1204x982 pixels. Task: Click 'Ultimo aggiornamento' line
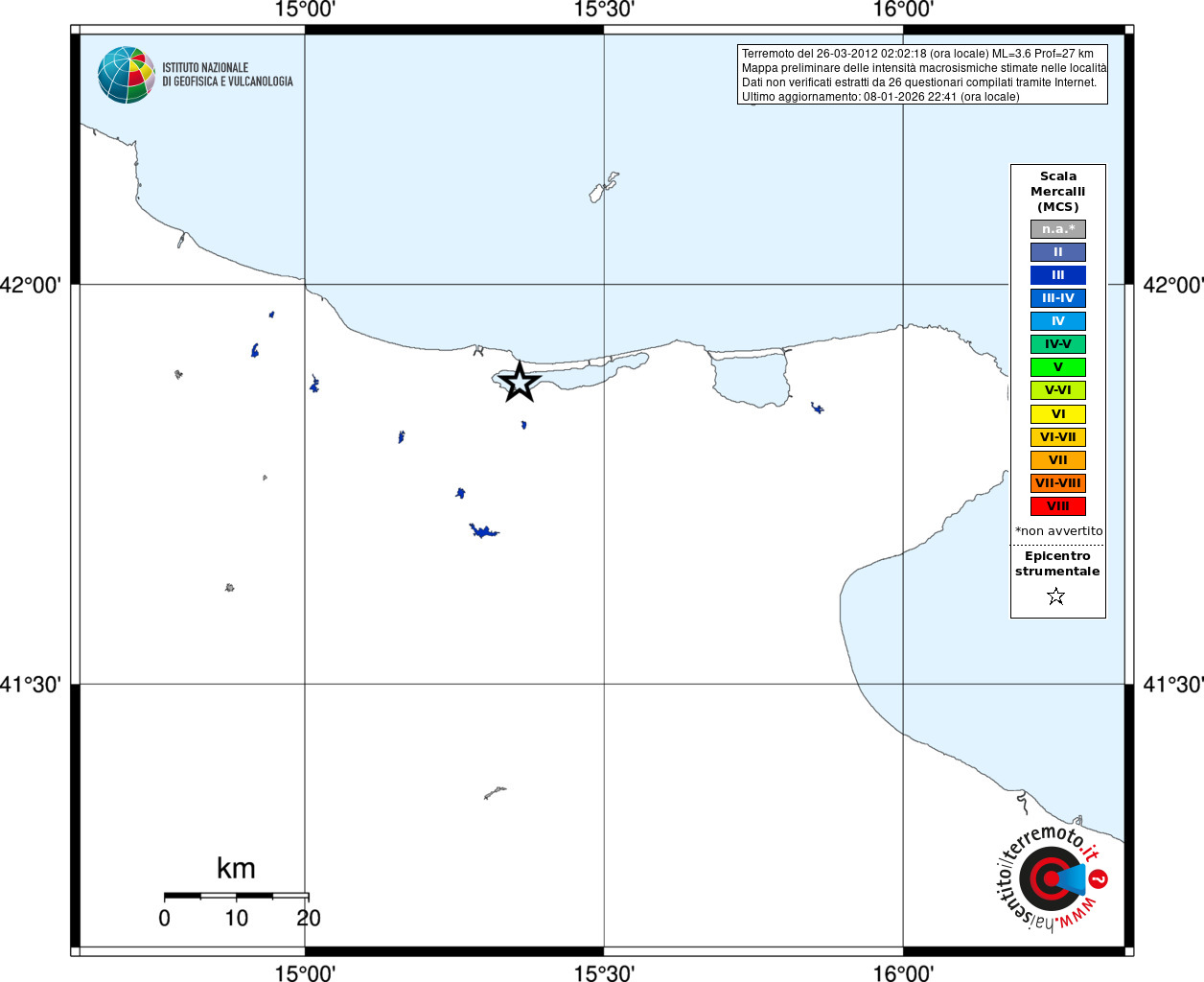click(x=881, y=97)
